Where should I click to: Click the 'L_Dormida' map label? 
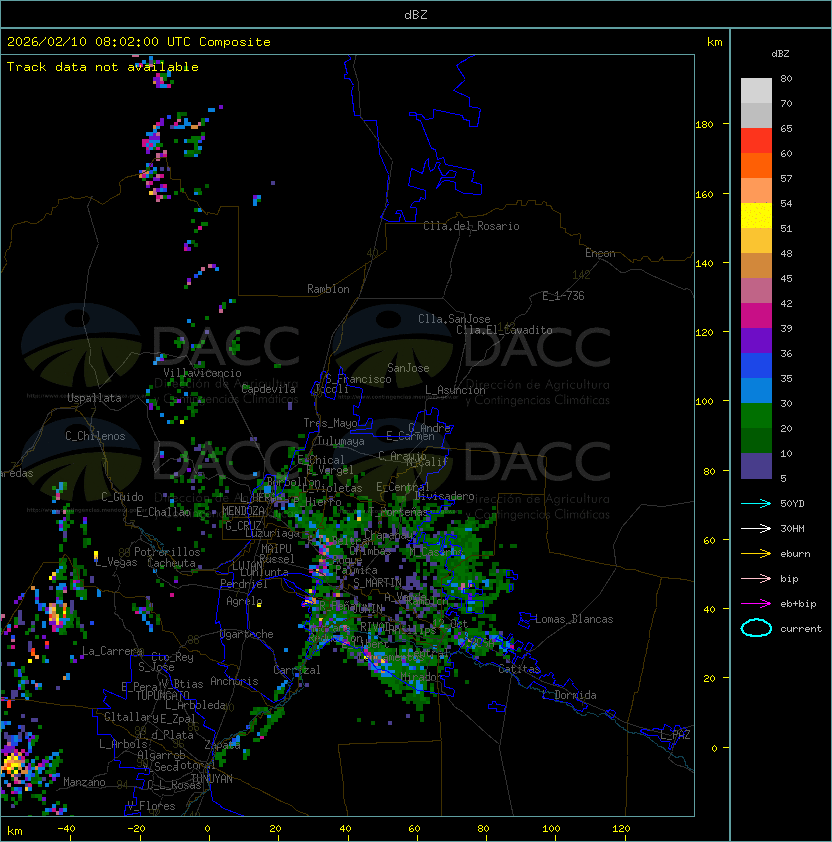coord(569,695)
